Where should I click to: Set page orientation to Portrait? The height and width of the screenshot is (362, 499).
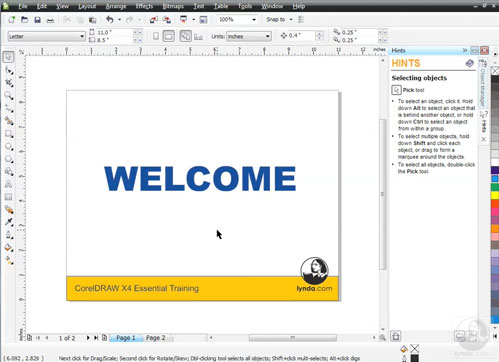tap(156, 36)
